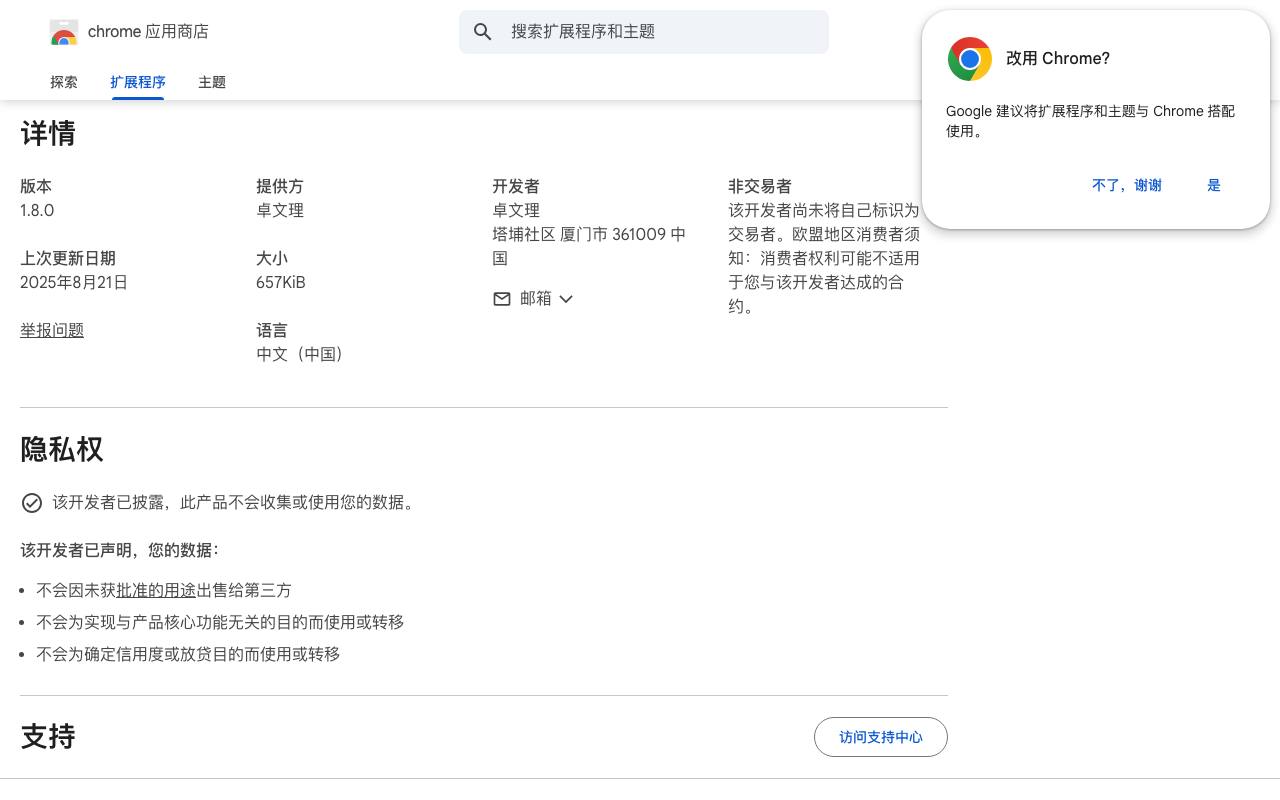Click the update date 2025年8月21日

(74, 283)
